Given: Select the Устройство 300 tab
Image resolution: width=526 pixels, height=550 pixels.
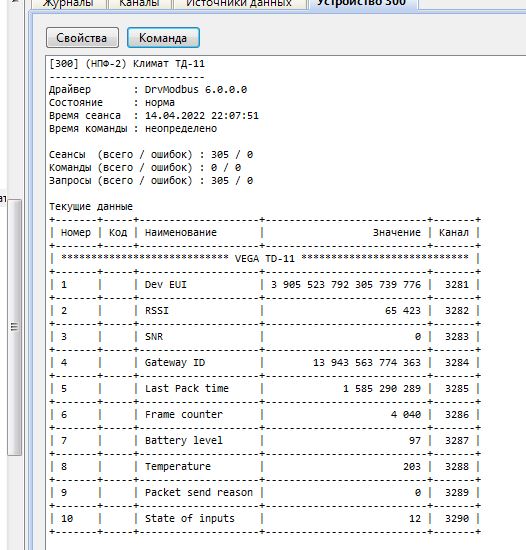Looking at the screenshot, I should (362, 4).
